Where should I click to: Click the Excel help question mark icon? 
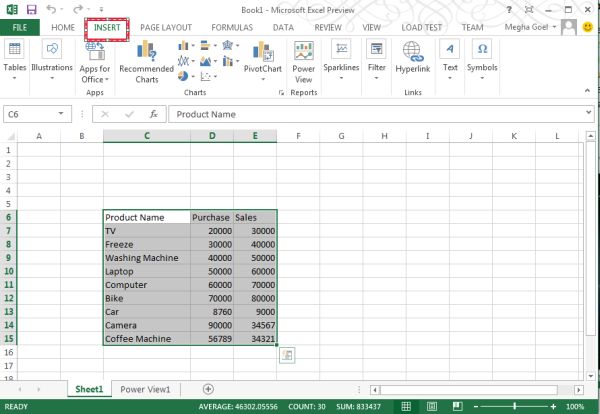tap(509, 10)
